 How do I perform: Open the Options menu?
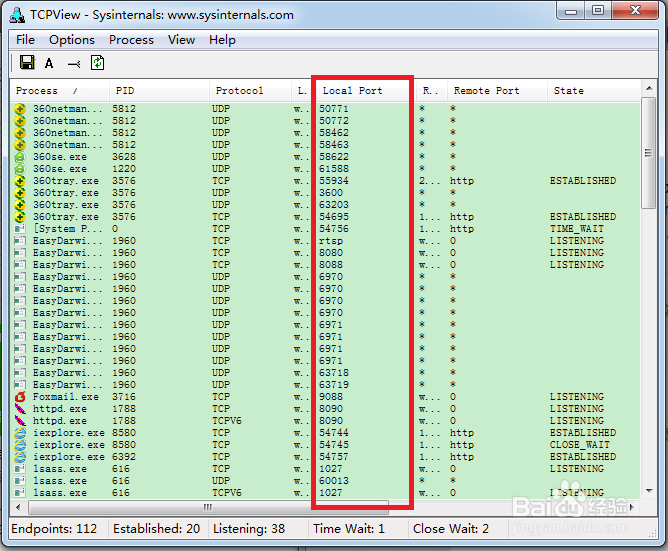point(72,40)
